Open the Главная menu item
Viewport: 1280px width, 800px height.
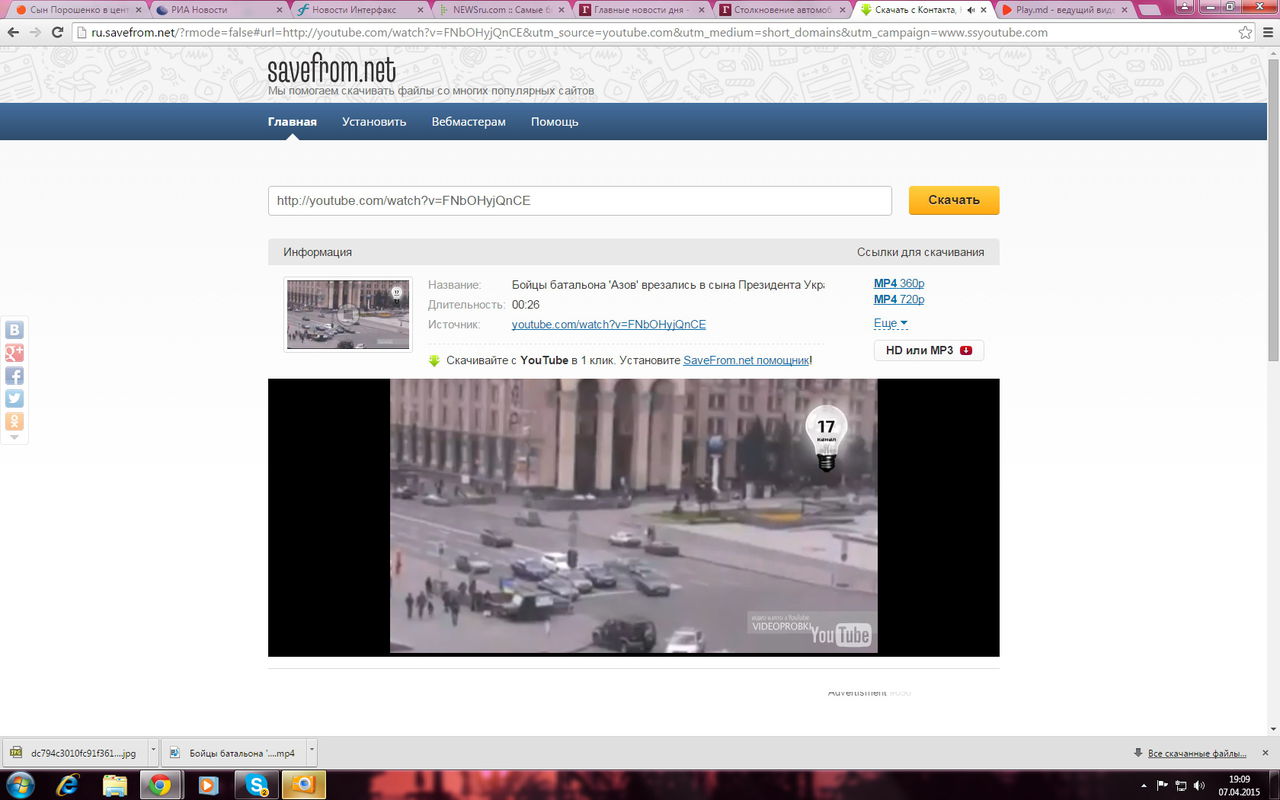click(x=292, y=122)
